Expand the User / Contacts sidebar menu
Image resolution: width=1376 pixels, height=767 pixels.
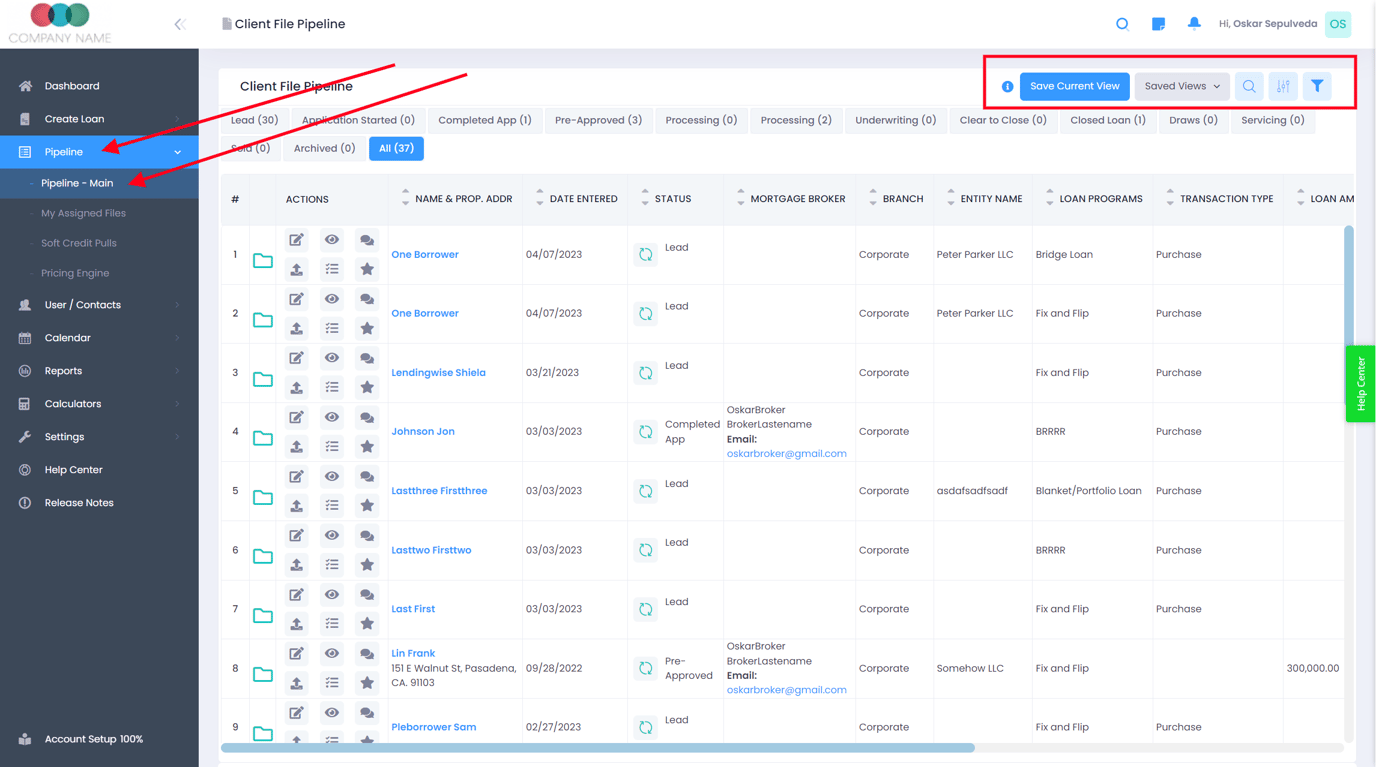point(99,305)
